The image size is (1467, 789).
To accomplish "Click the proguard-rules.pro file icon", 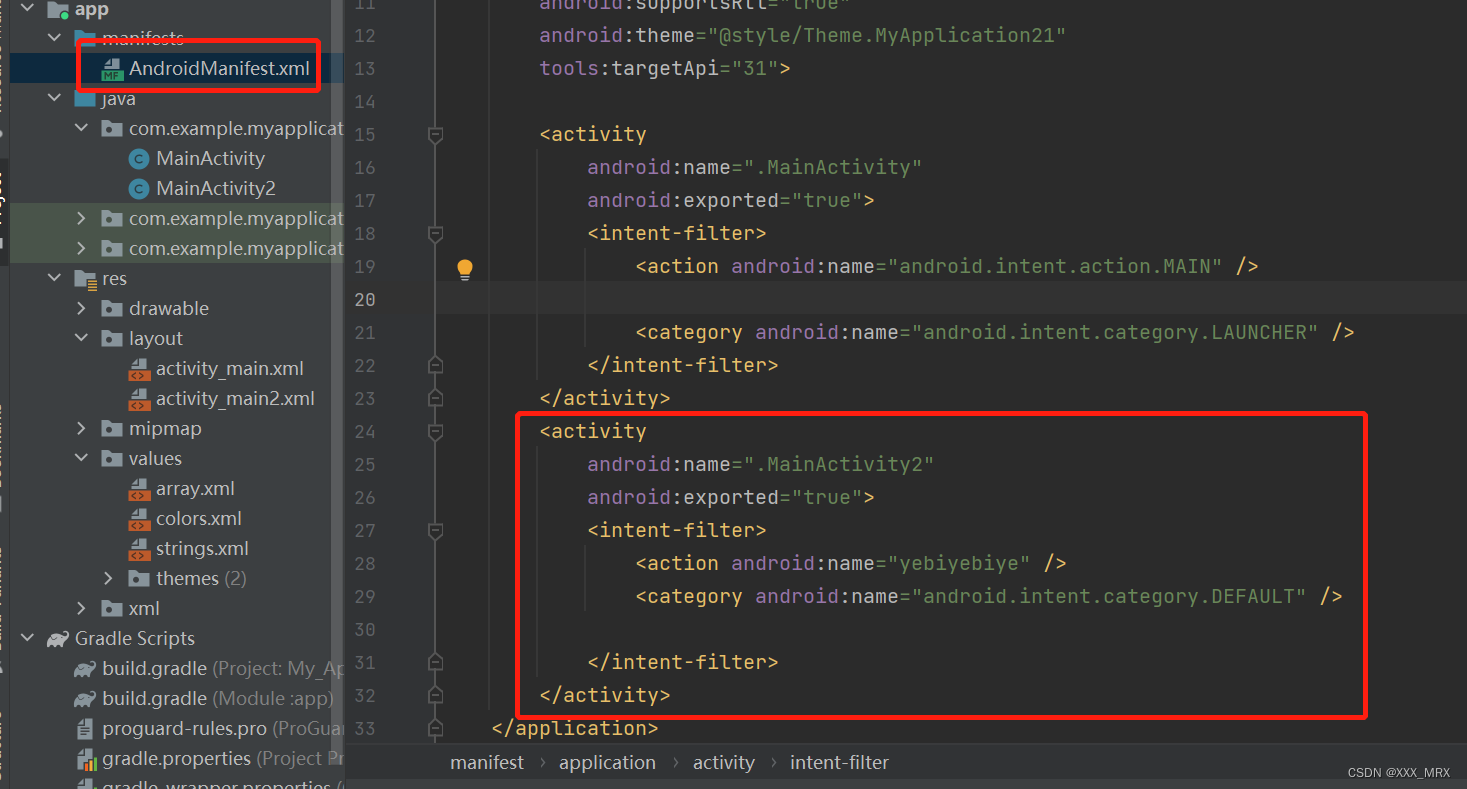I will [85, 728].
